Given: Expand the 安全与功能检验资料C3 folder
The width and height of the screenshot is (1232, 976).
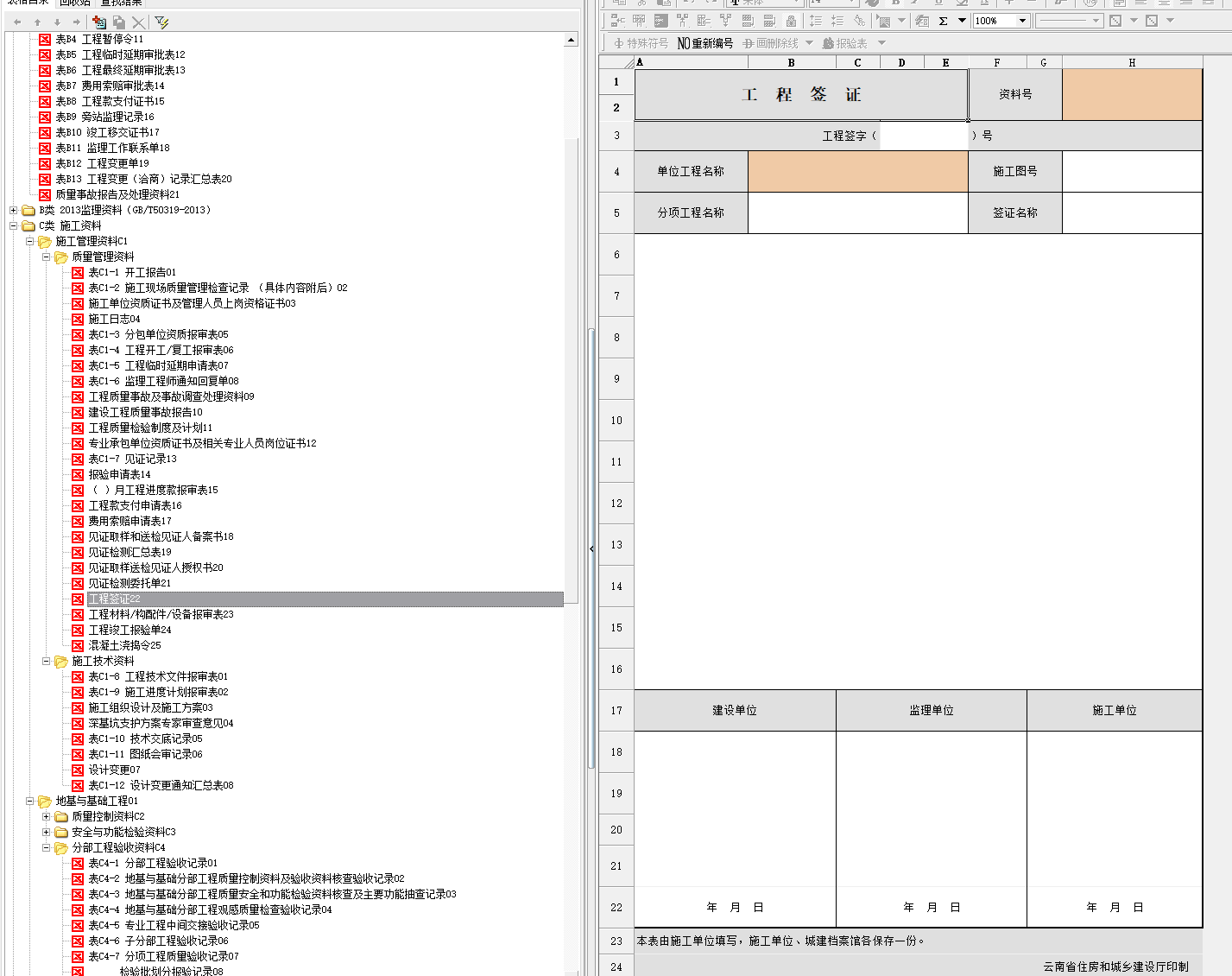Looking at the screenshot, I should 46,832.
